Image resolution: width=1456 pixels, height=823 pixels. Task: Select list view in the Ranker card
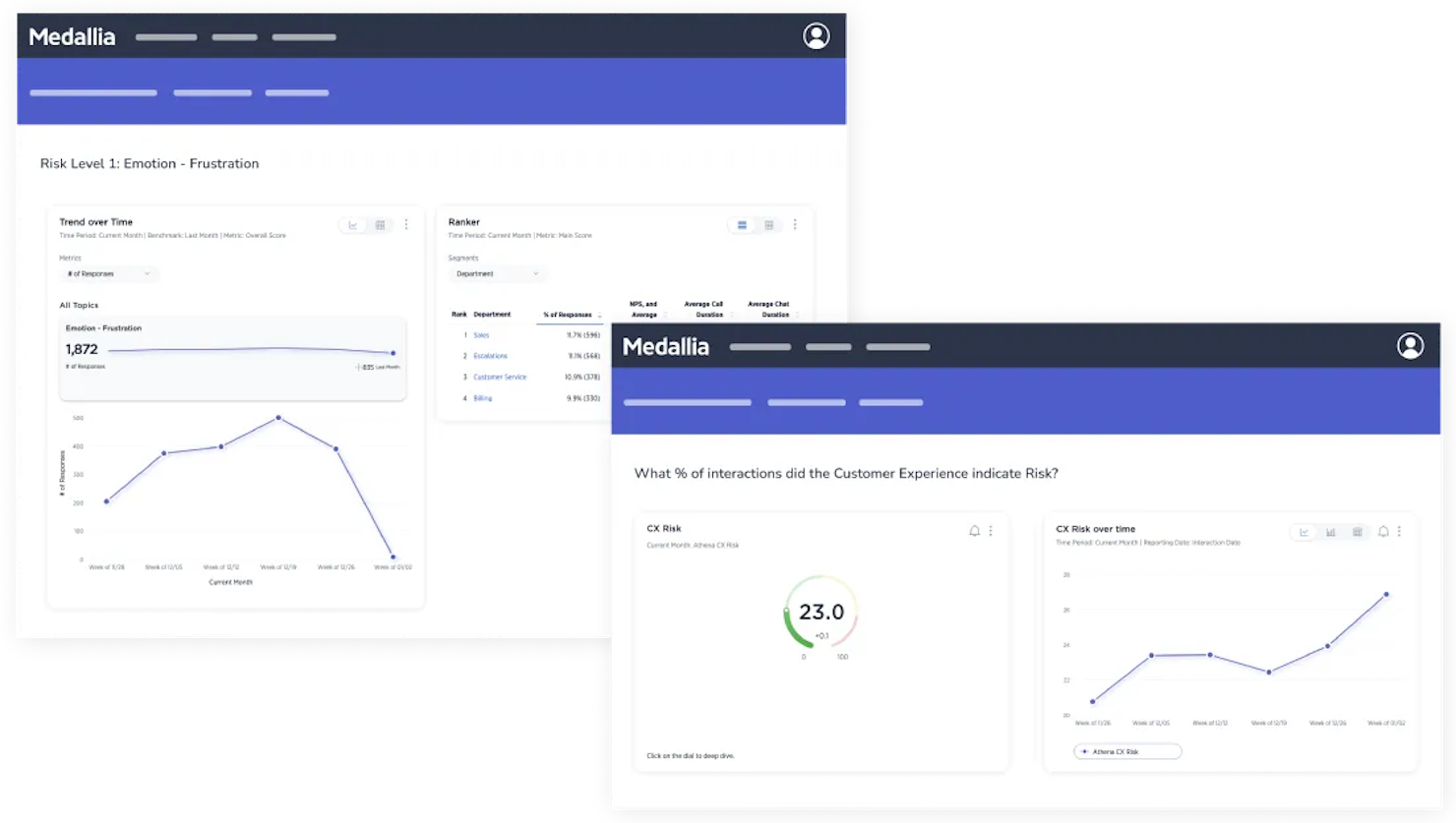point(742,224)
